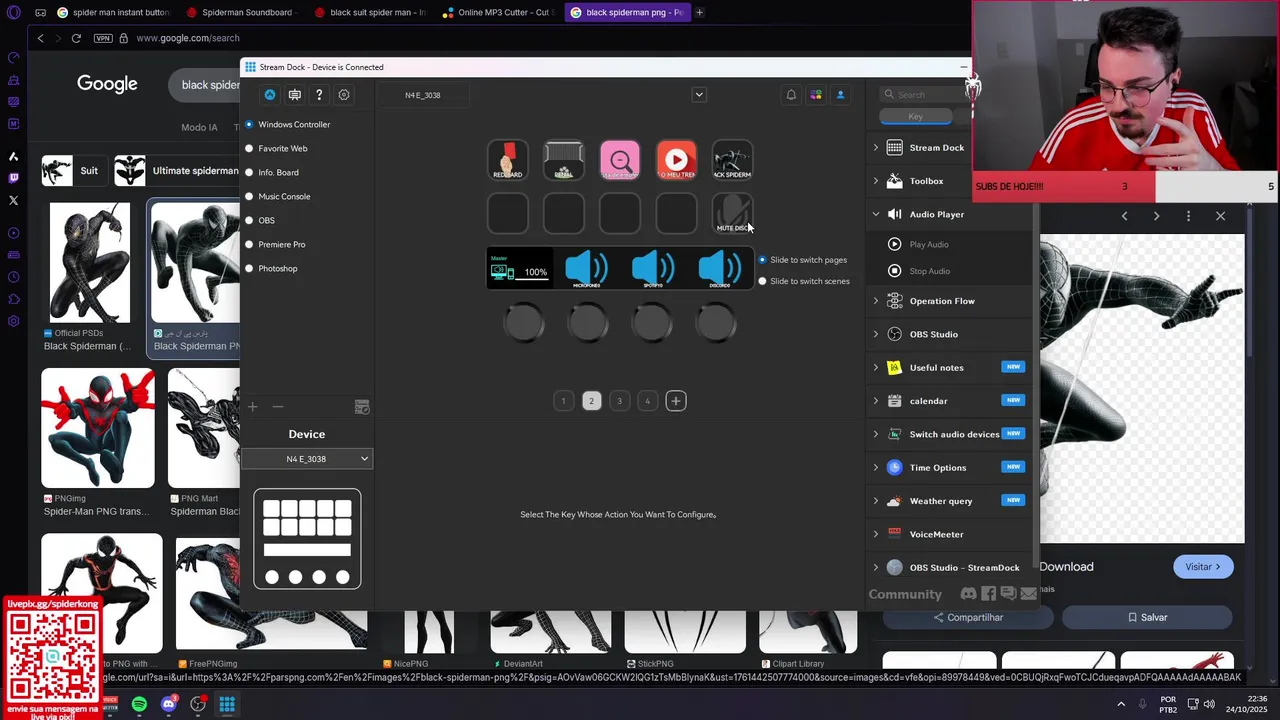The height and width of the screenshot is (720, 1280).
Task: Select the RED CARD key on the deck
Action: point(507,160)
